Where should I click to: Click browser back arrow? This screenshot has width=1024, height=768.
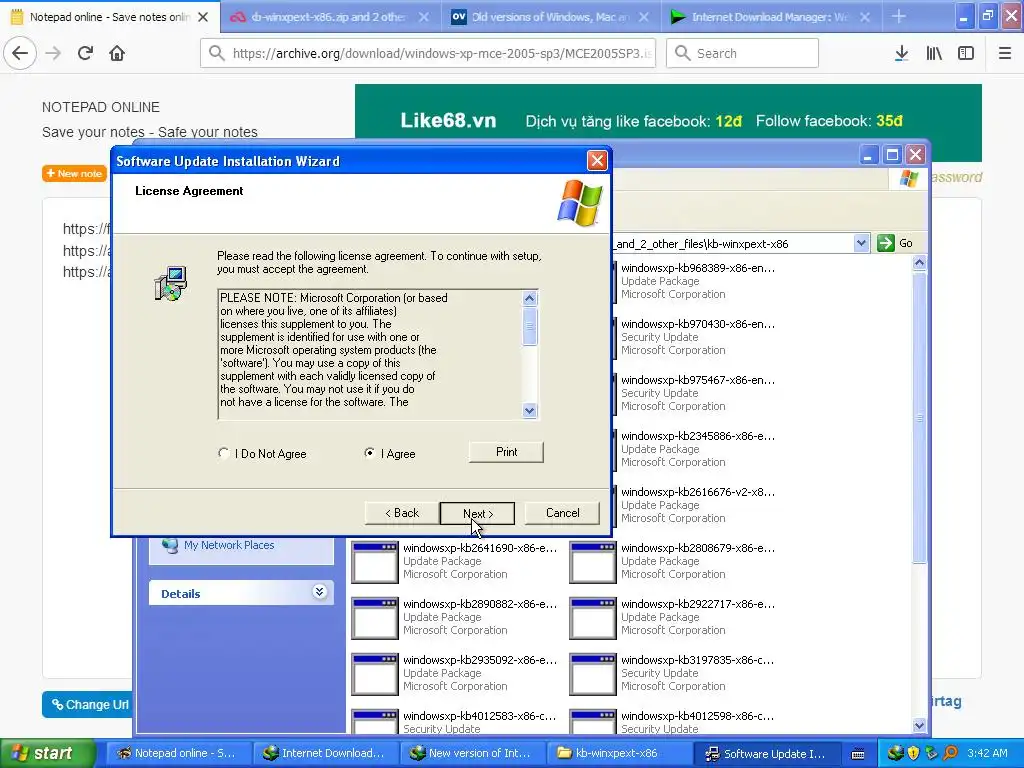(20, 53)
